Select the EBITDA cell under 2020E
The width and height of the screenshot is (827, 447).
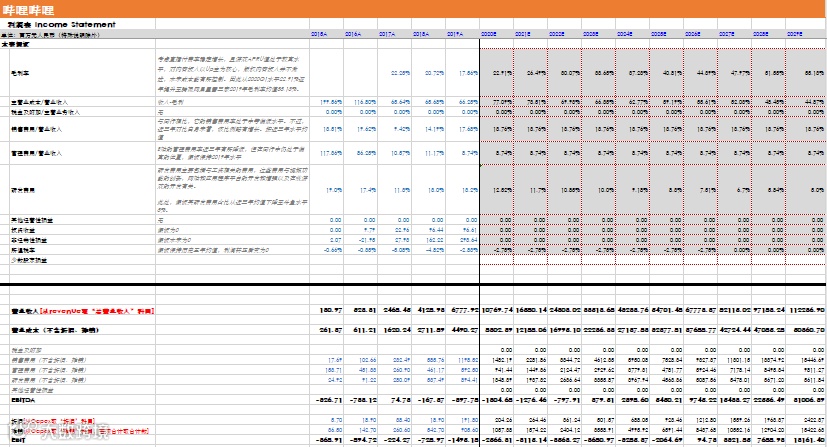[497, 400]
